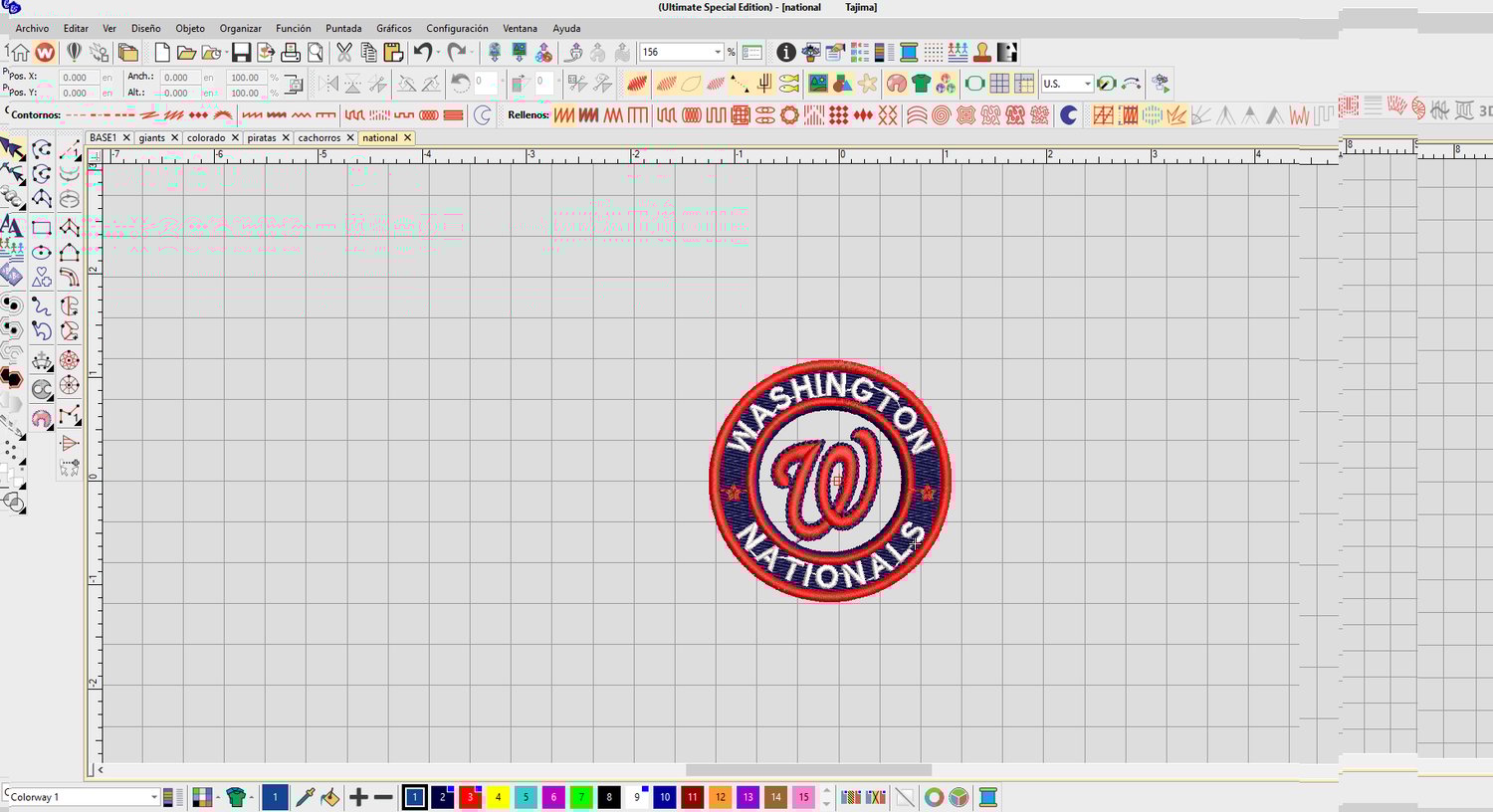The width and height of the screenshot is (1493, 812).
Task: Click the Paste clipboard icon
Action: coord(393,52)
